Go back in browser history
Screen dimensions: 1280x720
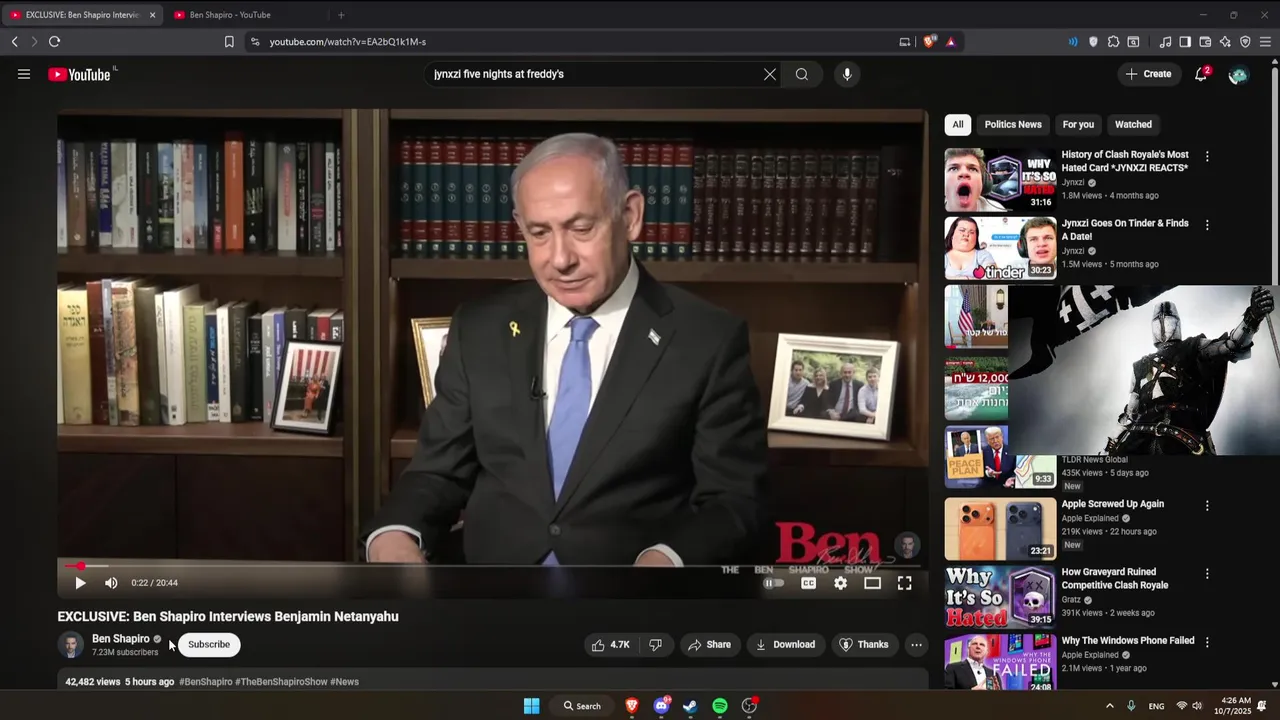coord(15,42)
